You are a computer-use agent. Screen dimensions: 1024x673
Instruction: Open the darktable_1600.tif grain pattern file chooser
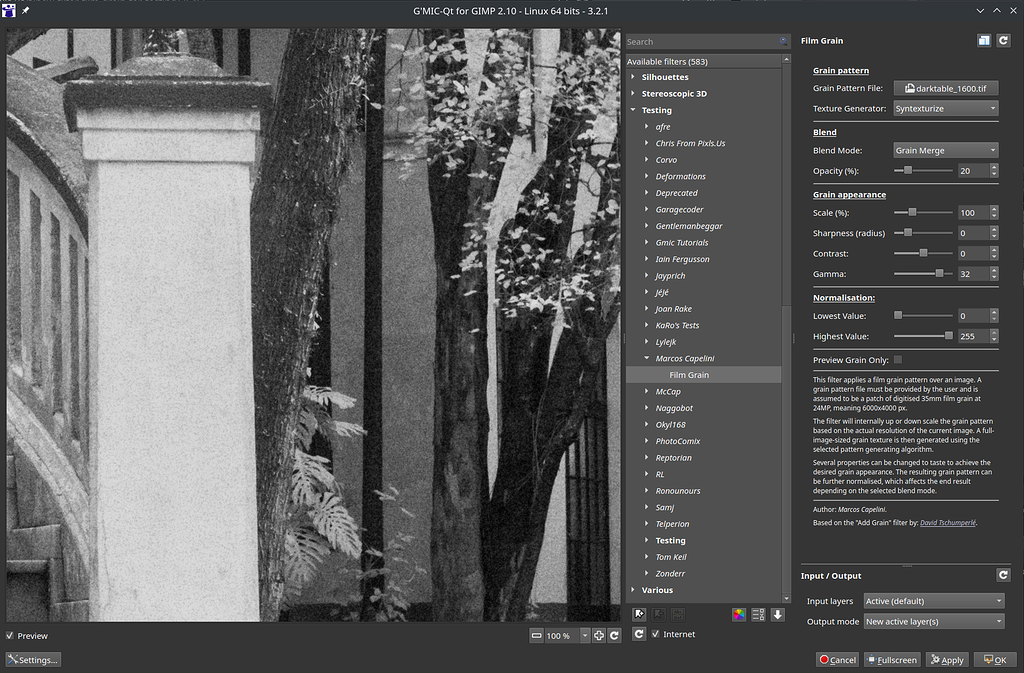click(945, 88)
